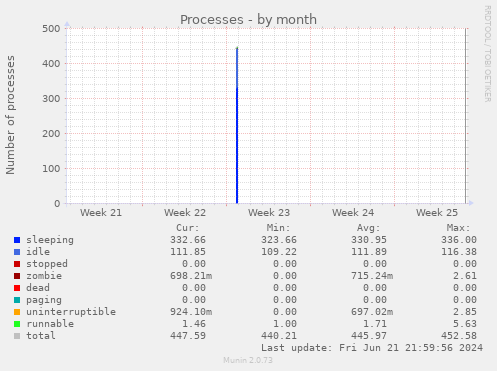Click the 'Cur:' column header
Viewport: 497px width, 371px height.
[x=188, y=228]
